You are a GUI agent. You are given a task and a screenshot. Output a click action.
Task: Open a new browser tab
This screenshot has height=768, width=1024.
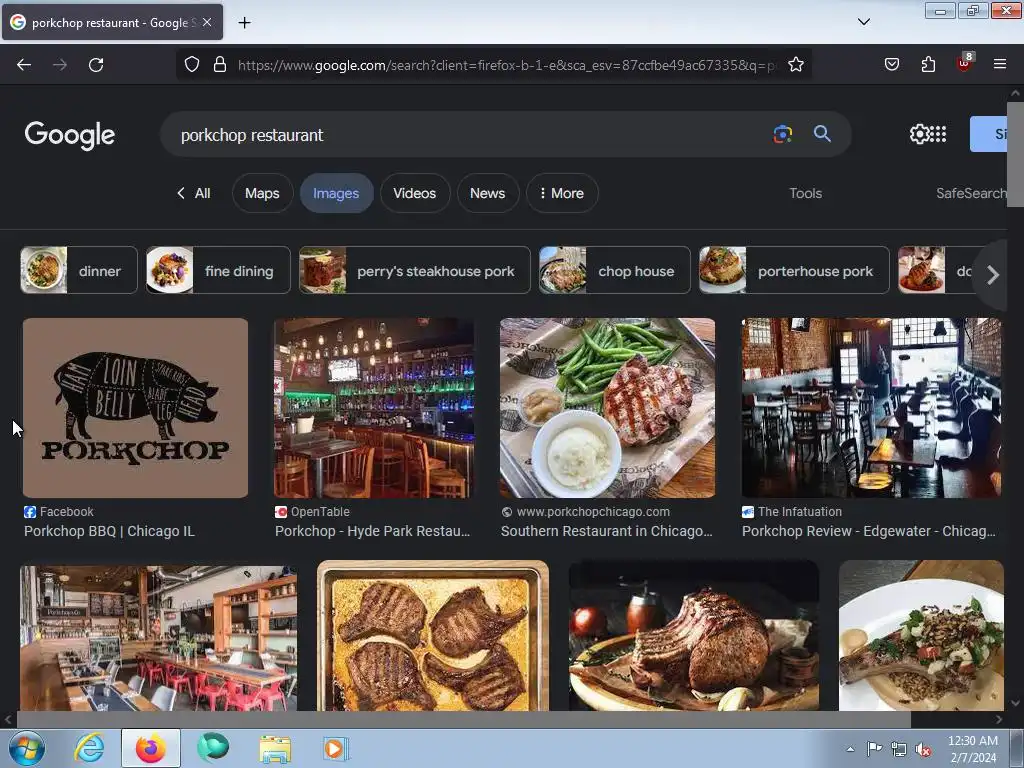coord(244,23)
